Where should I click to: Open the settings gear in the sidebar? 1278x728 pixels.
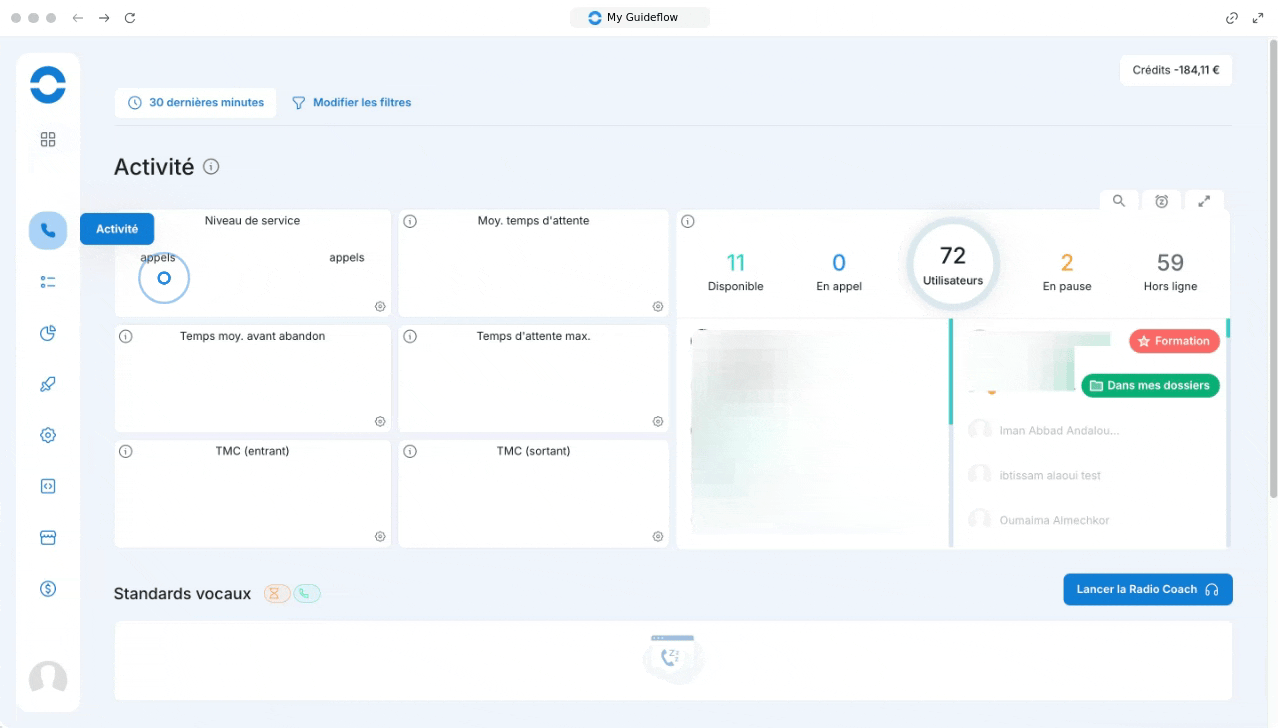48,435
